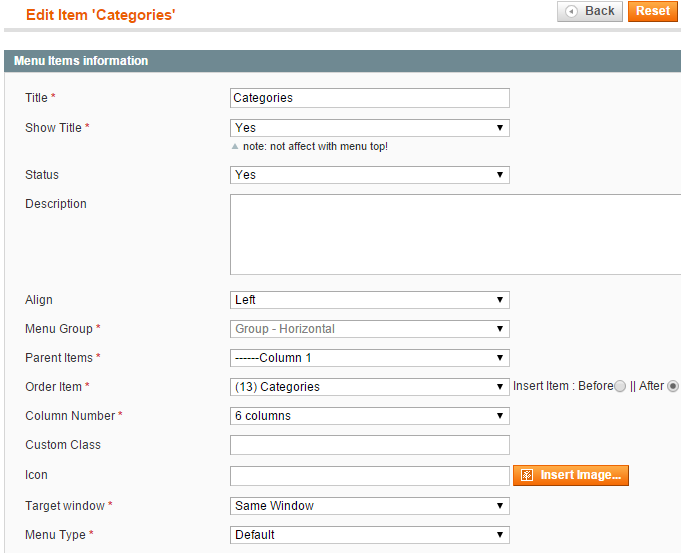Open the Menu Group dropdown
The height and width of the screenshot is (553, 681).
coord(370,329)
